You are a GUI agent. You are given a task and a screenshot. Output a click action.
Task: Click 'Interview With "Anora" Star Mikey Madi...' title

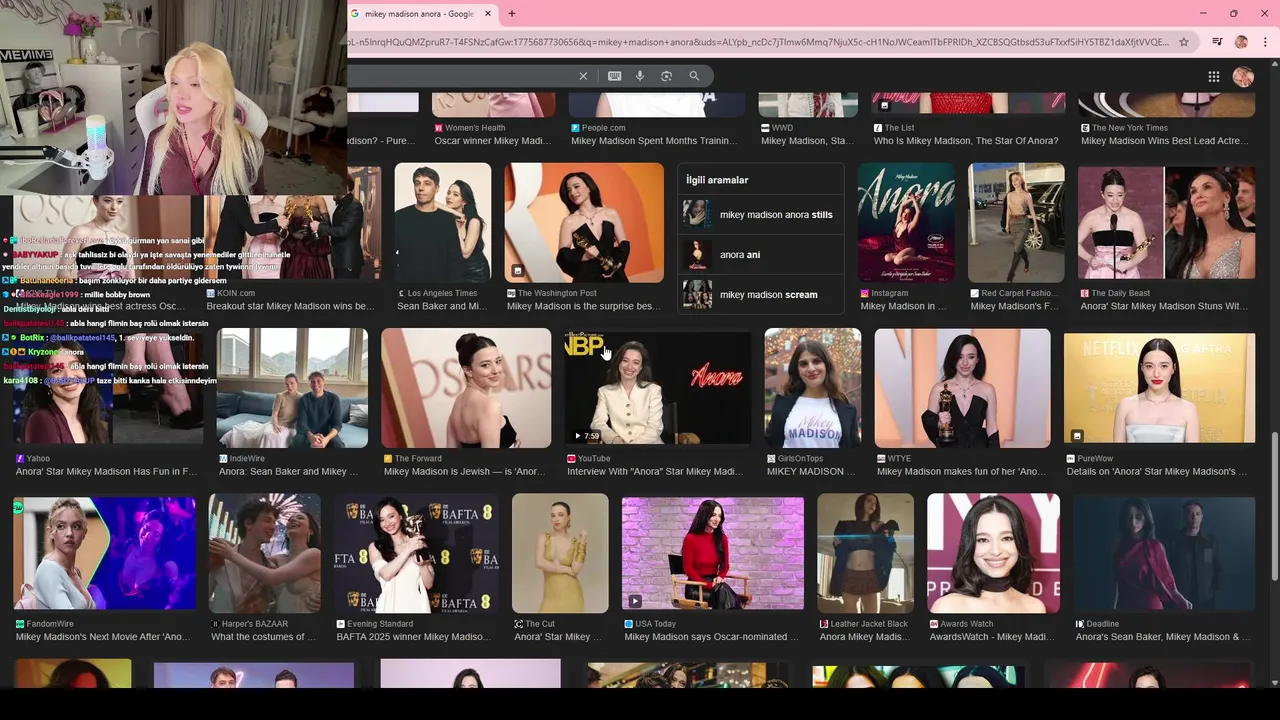pos(655,471)
